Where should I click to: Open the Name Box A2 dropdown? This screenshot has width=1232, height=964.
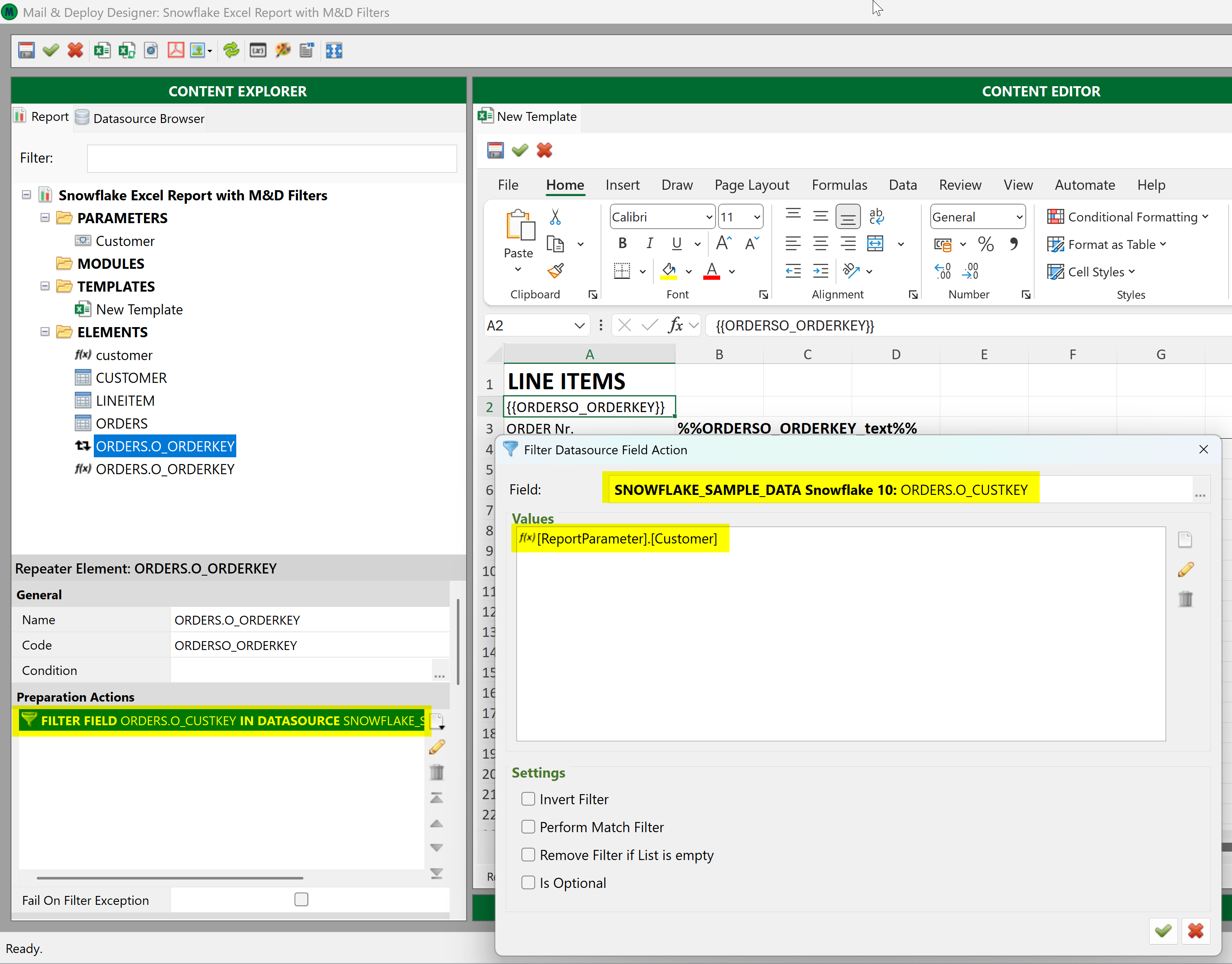[579, 326]
